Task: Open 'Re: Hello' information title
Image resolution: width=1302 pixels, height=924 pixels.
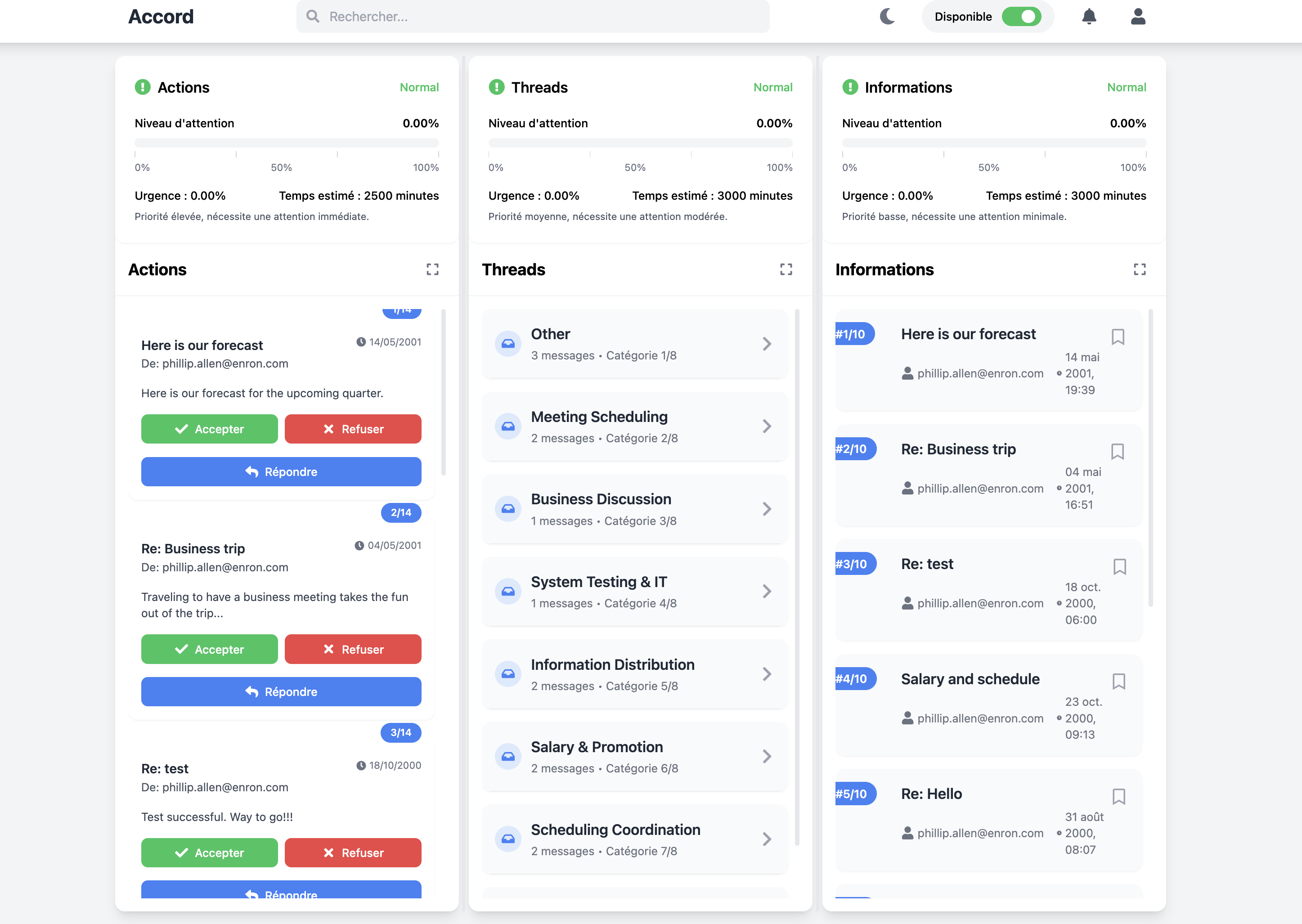Action: coord(932,794)
